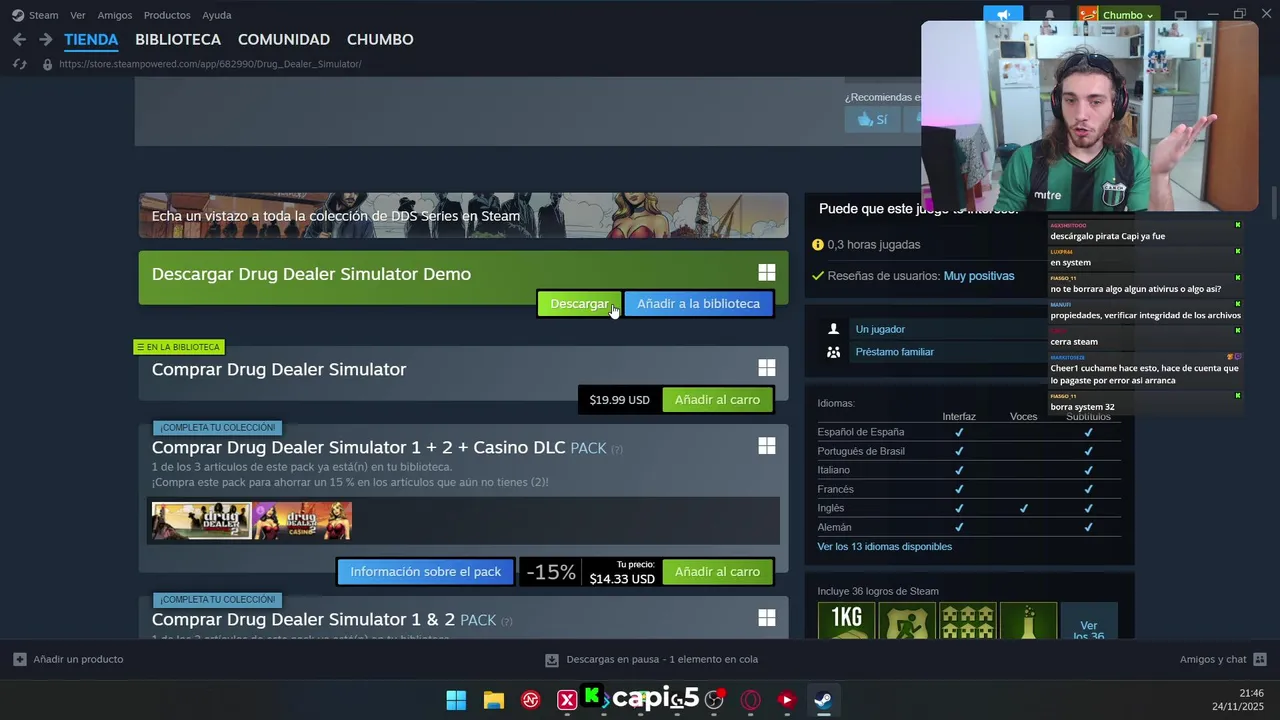Click the plus icon for Añadir un producto
Image resolution: width=1280 pixels, height=720 pixels.
(19, 659)
